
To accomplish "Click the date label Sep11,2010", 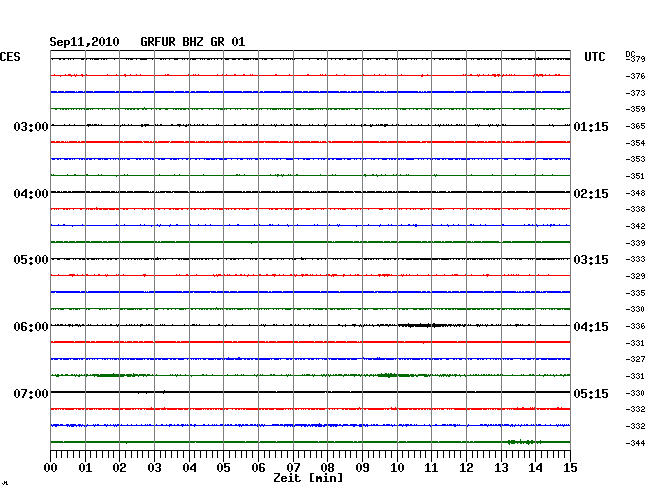I will click(x=84, y=42).
